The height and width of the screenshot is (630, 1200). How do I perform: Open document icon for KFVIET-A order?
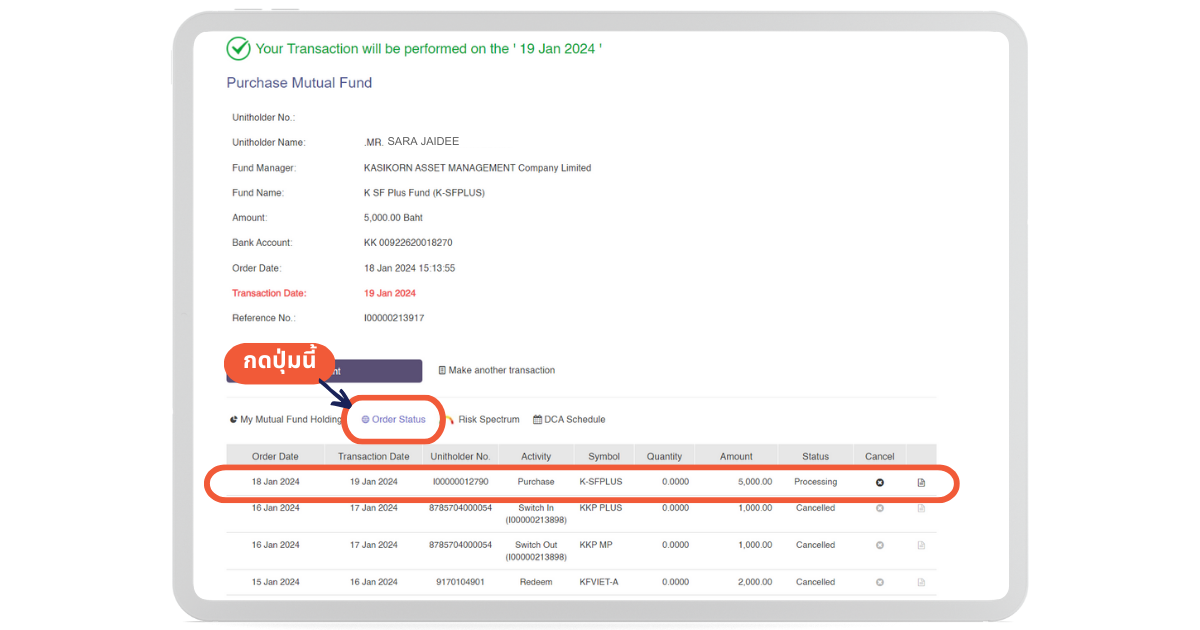coord(921,582)
